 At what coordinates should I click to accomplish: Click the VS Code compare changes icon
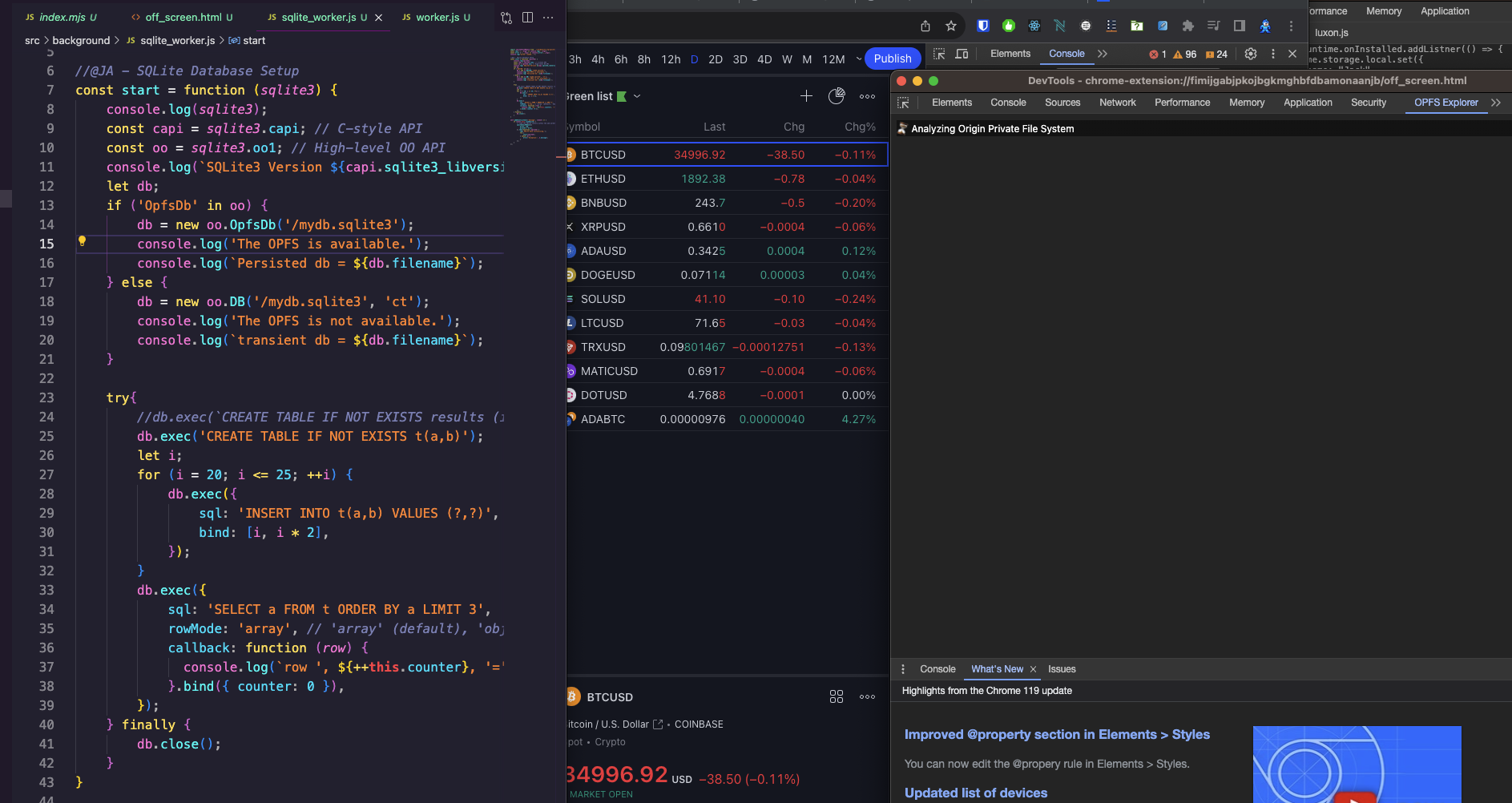[506, 17]
